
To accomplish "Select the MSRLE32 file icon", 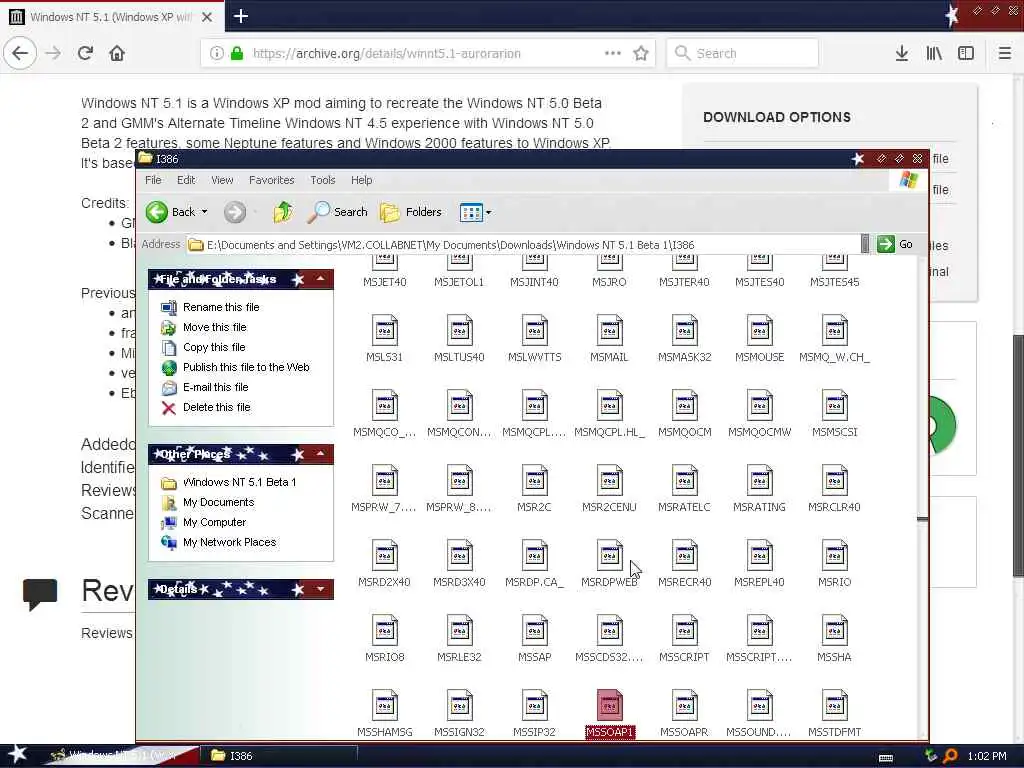I will (460, 631).
